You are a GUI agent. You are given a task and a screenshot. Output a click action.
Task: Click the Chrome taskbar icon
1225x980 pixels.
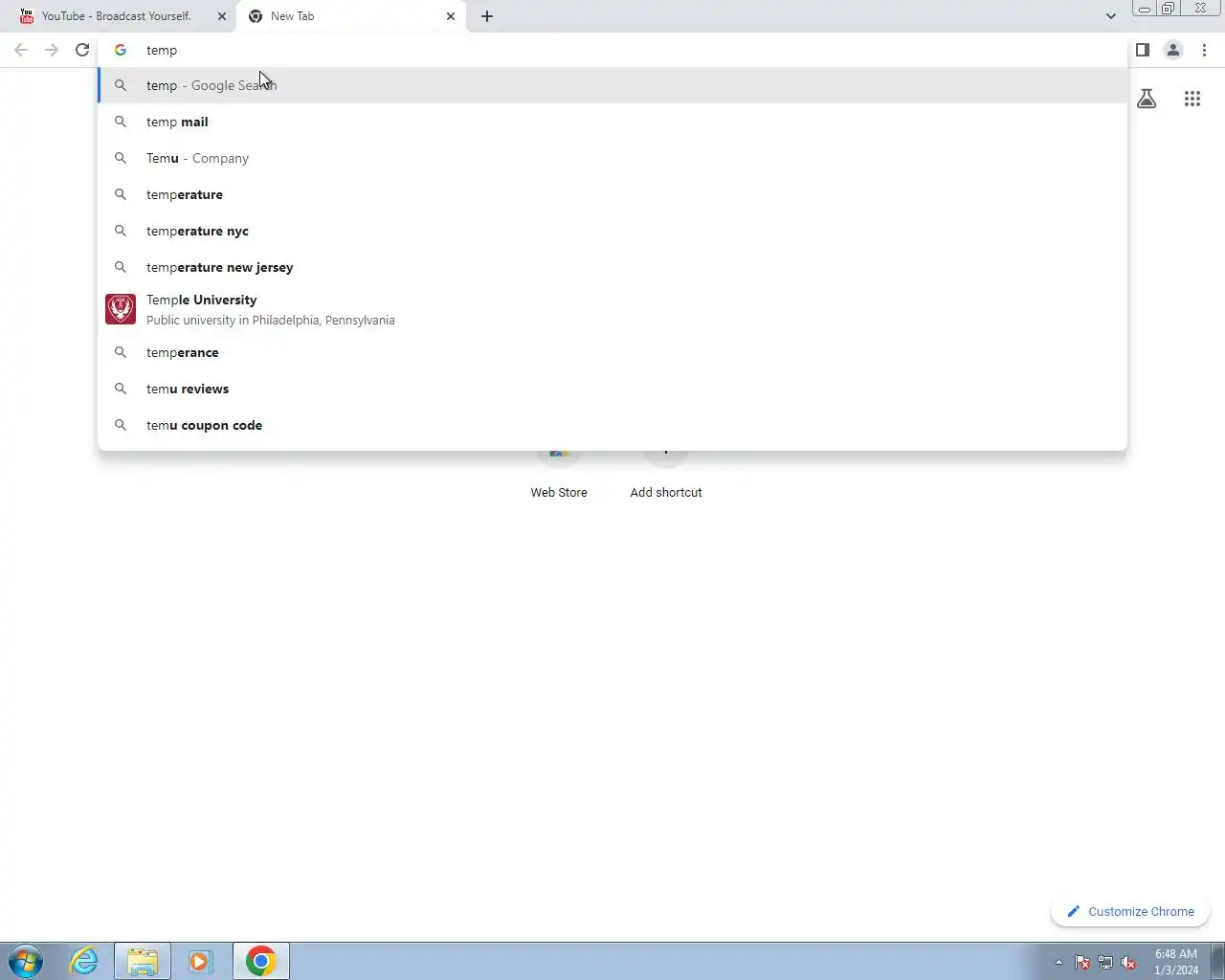[260, 961]
